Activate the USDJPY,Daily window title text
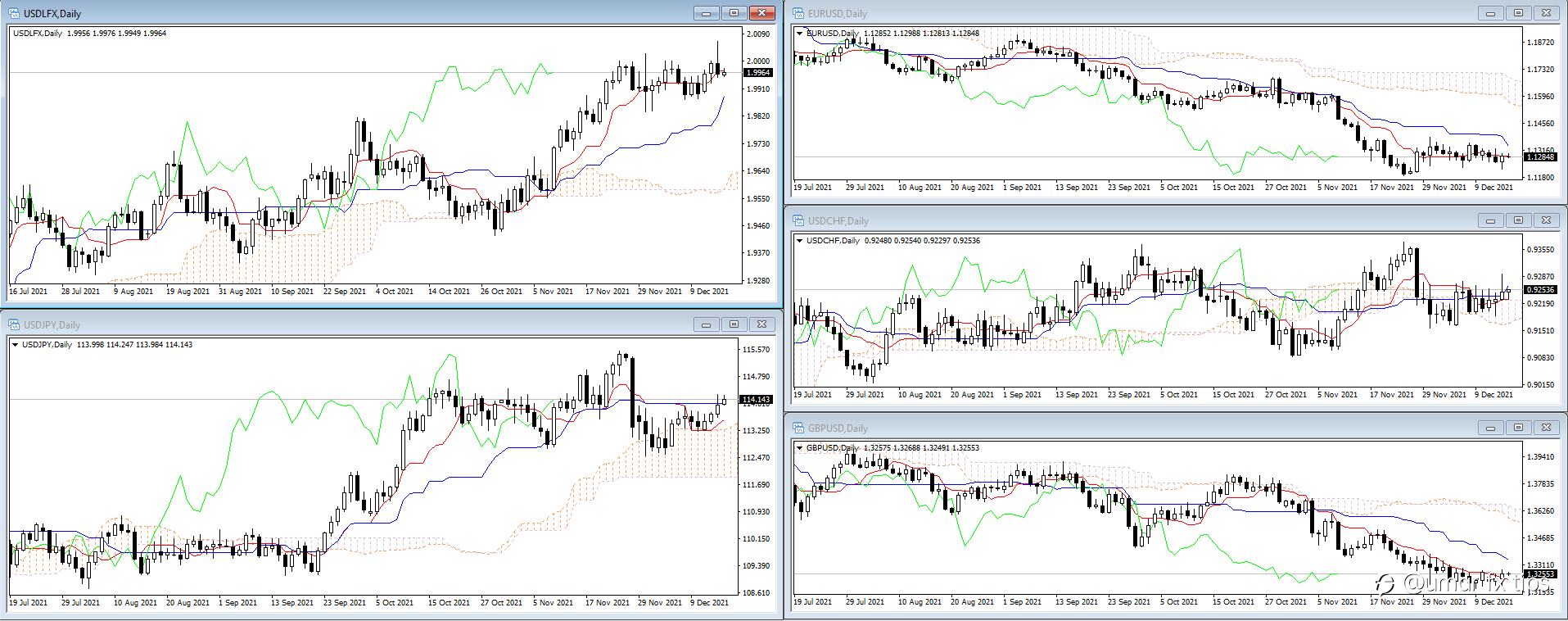The width and height of the screenshot is (1568, 621). [52, 325]
